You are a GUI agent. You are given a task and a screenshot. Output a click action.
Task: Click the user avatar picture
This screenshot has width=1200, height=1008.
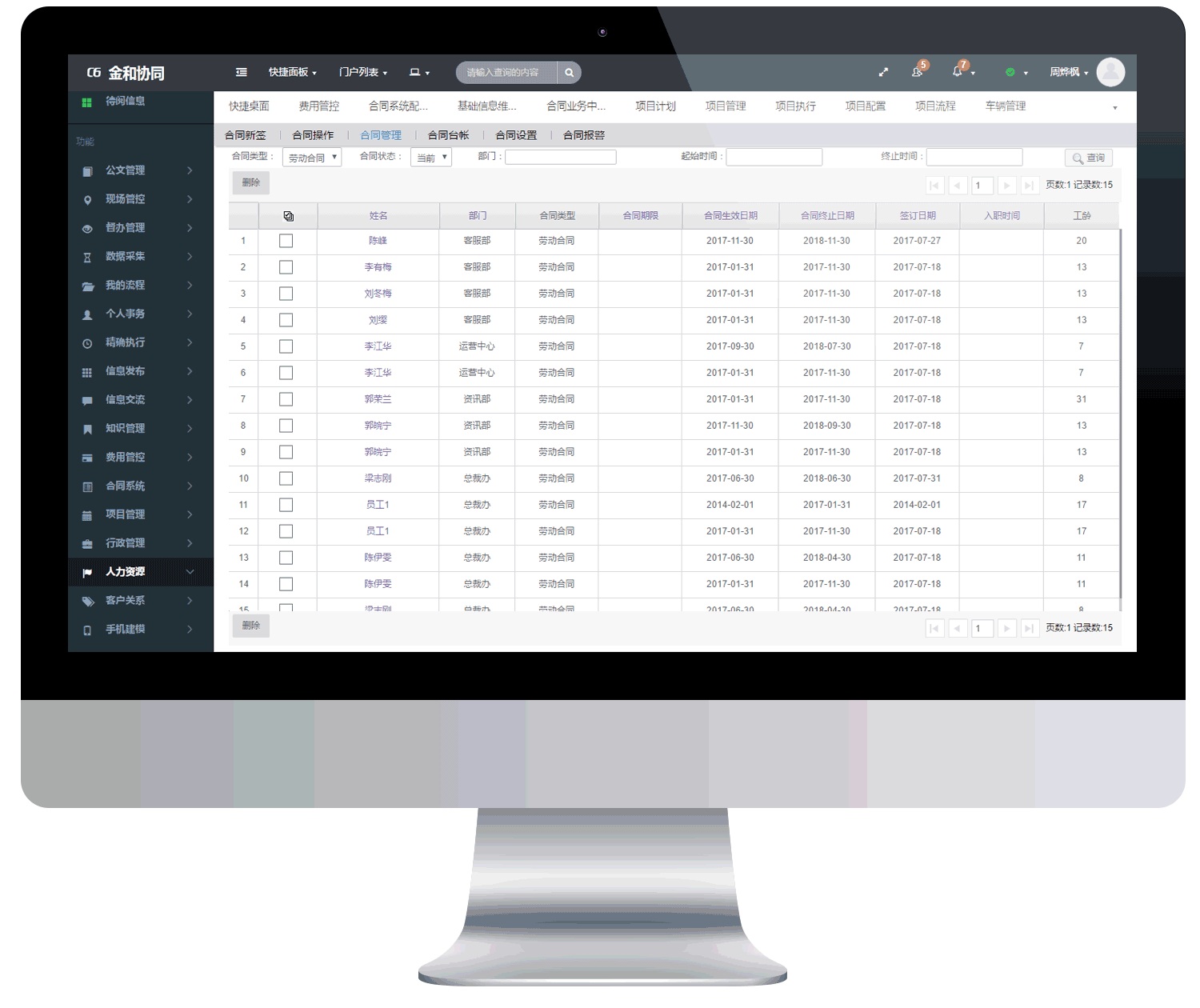click(x=1110, y=72)
